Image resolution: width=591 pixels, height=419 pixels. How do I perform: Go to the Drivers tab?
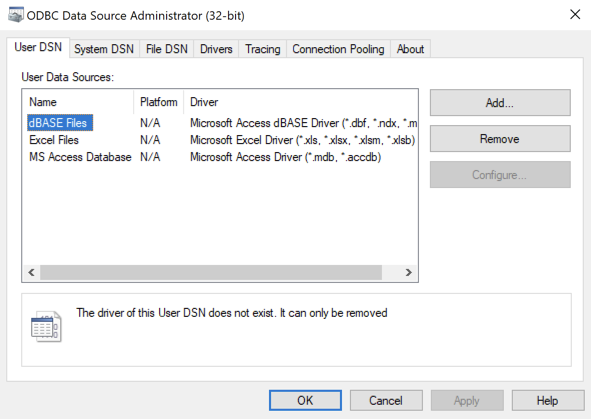(216, 49)
